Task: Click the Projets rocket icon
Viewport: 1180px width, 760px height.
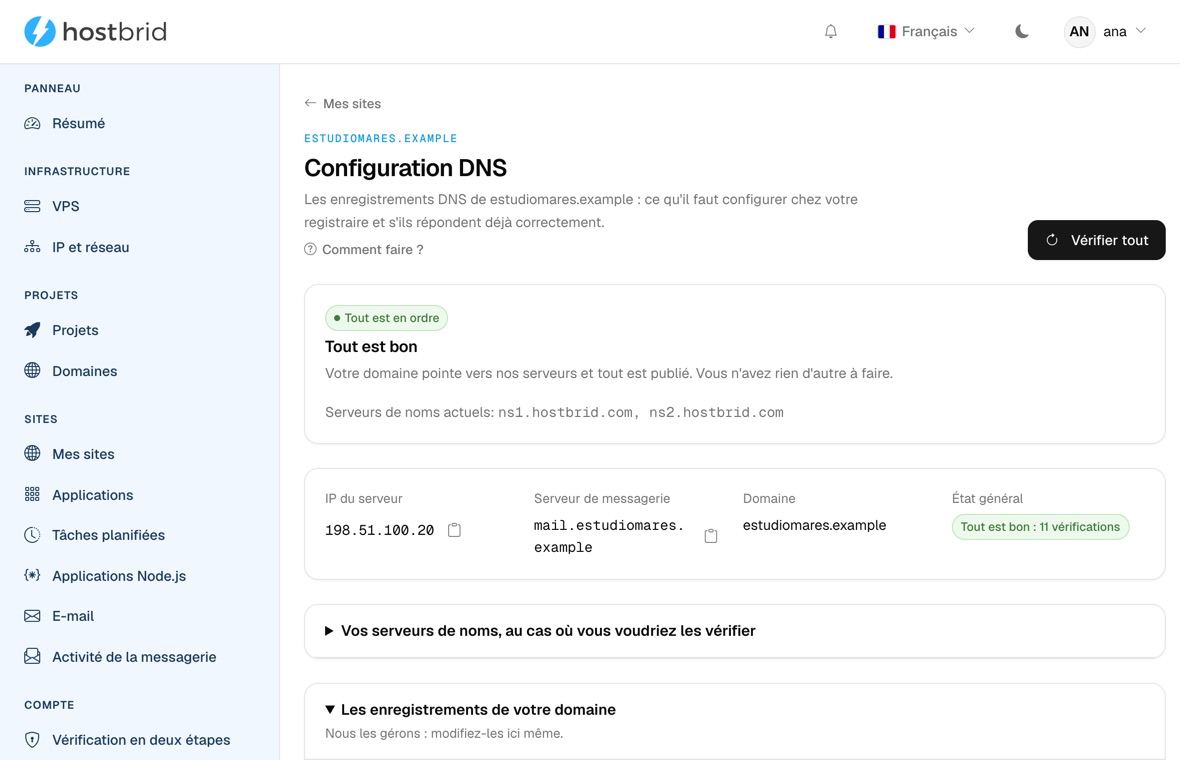Action: (32, 330)
